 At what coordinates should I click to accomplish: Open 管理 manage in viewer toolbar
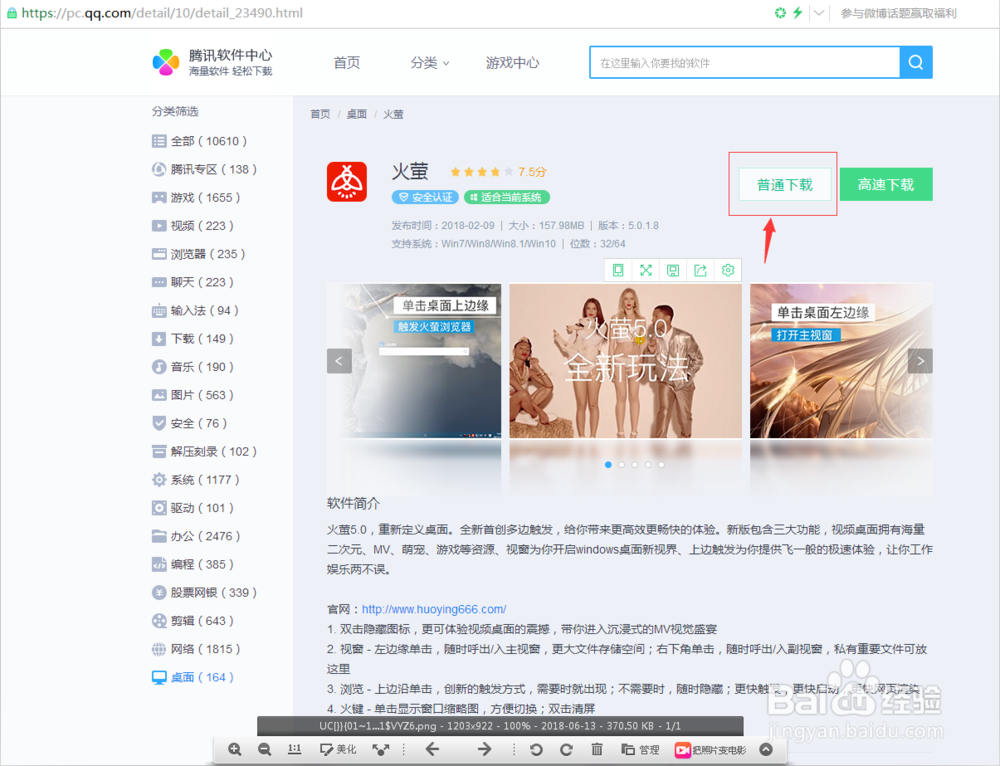tap(640, 749)
